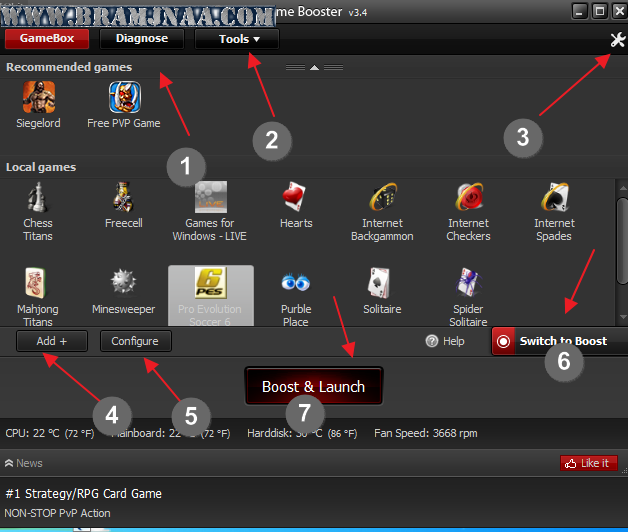Switch to the GameBox tab

click(x=46, y=39)
